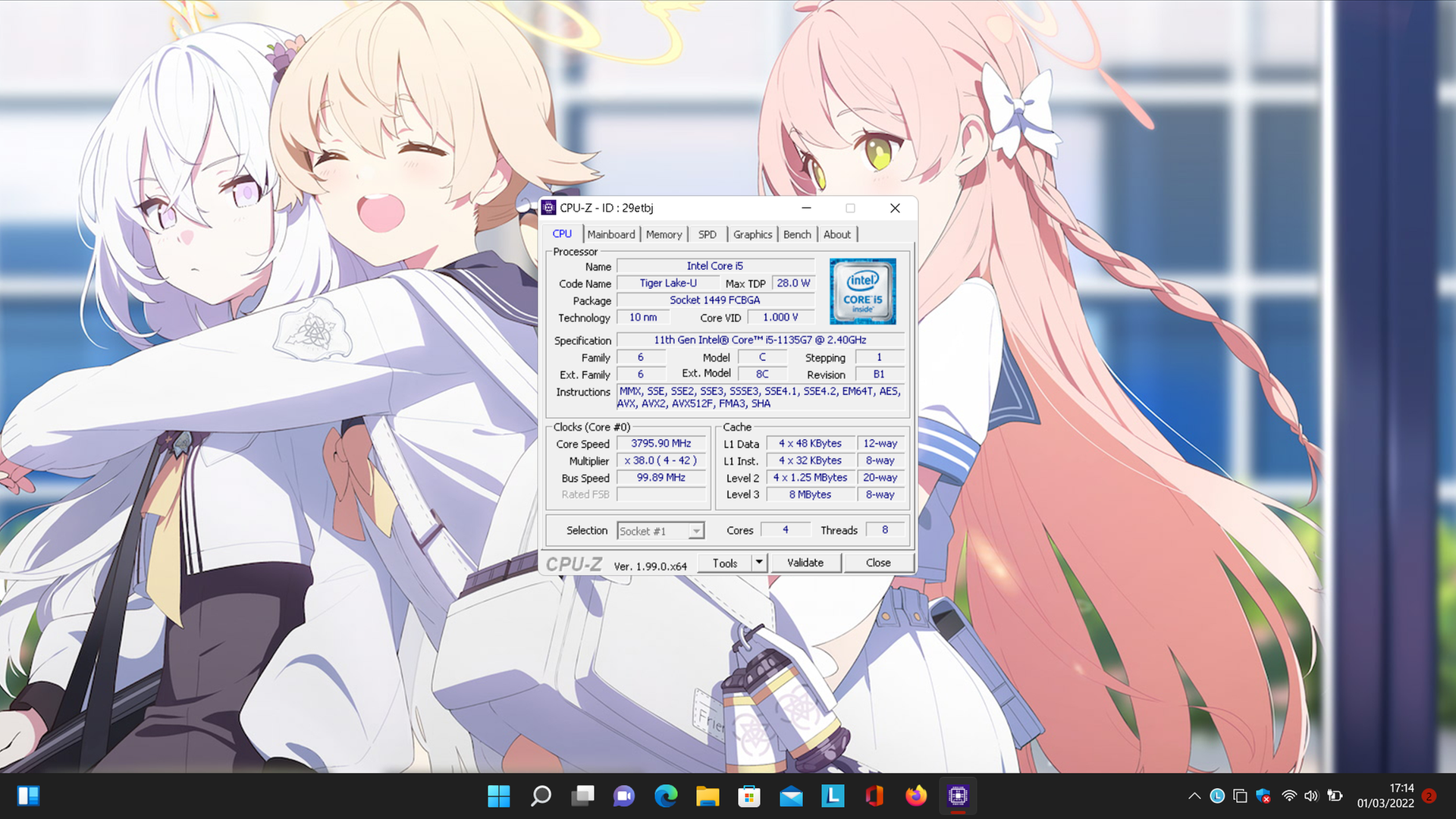The height and width of the screenshot is (819, 1456).
Task: Open Windows Security tray icon
Action: click(x=1263, y=795)
